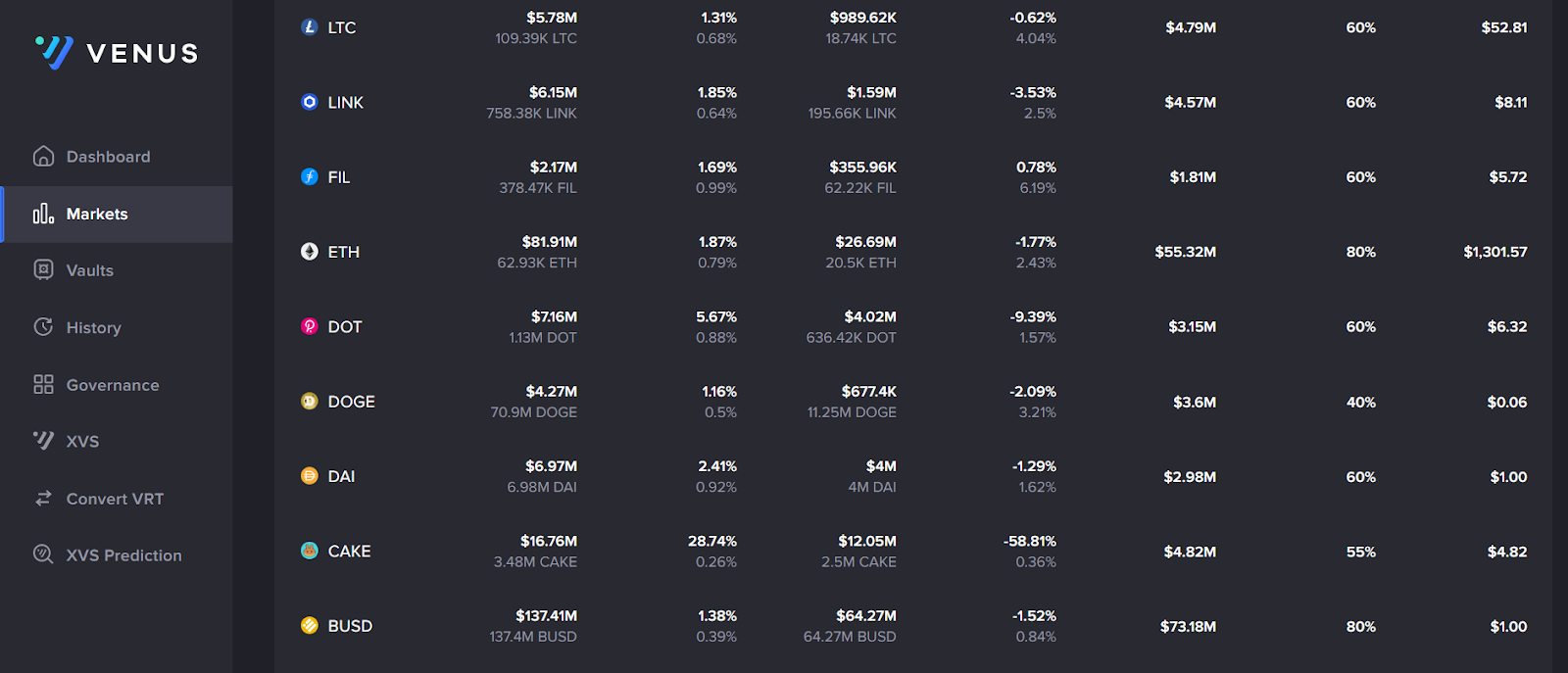Open the Vaults section
This screenshot has width=1568, height=673.
[x=89, y=270]
